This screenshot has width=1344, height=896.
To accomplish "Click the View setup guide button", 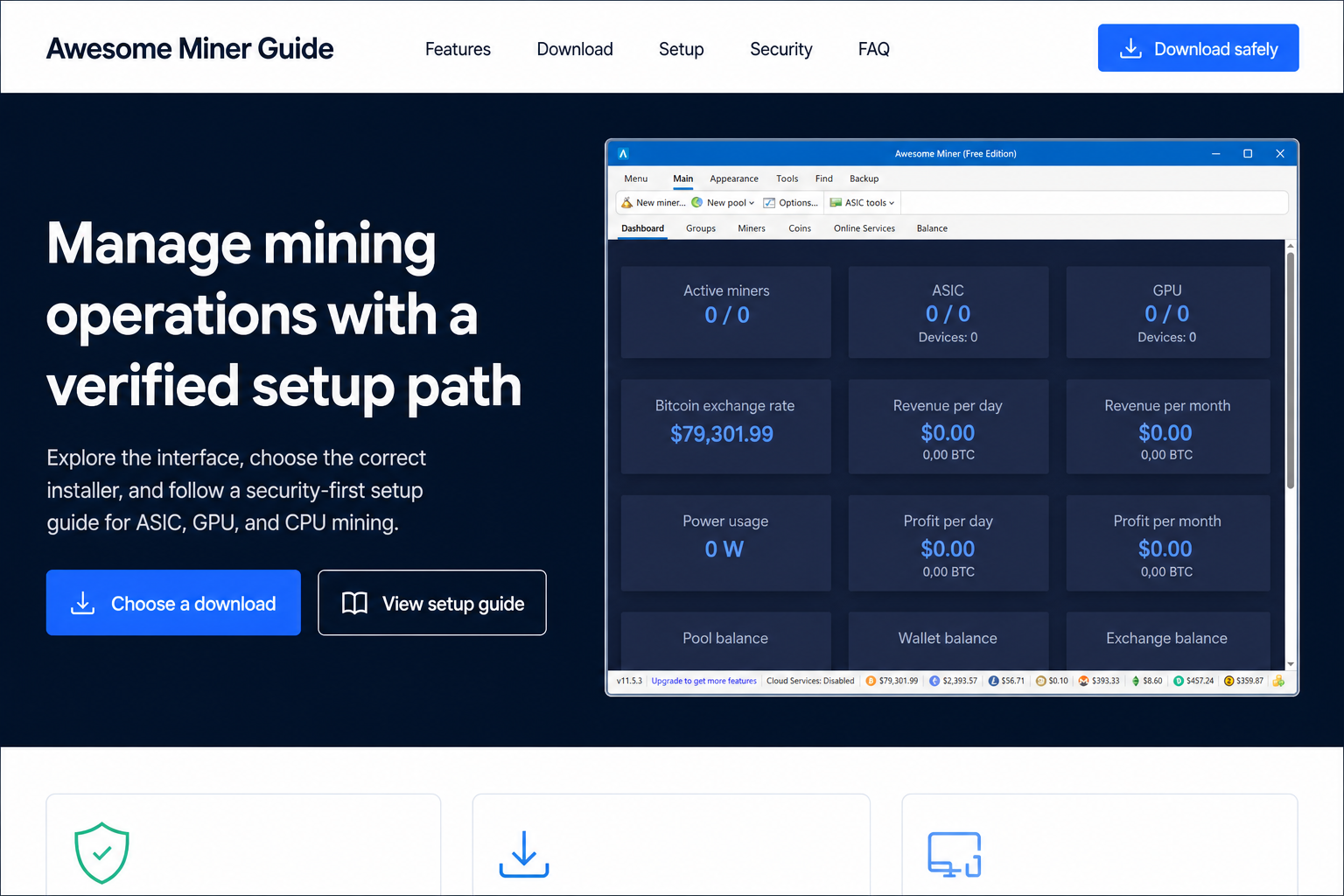I will tap(432, 603).
